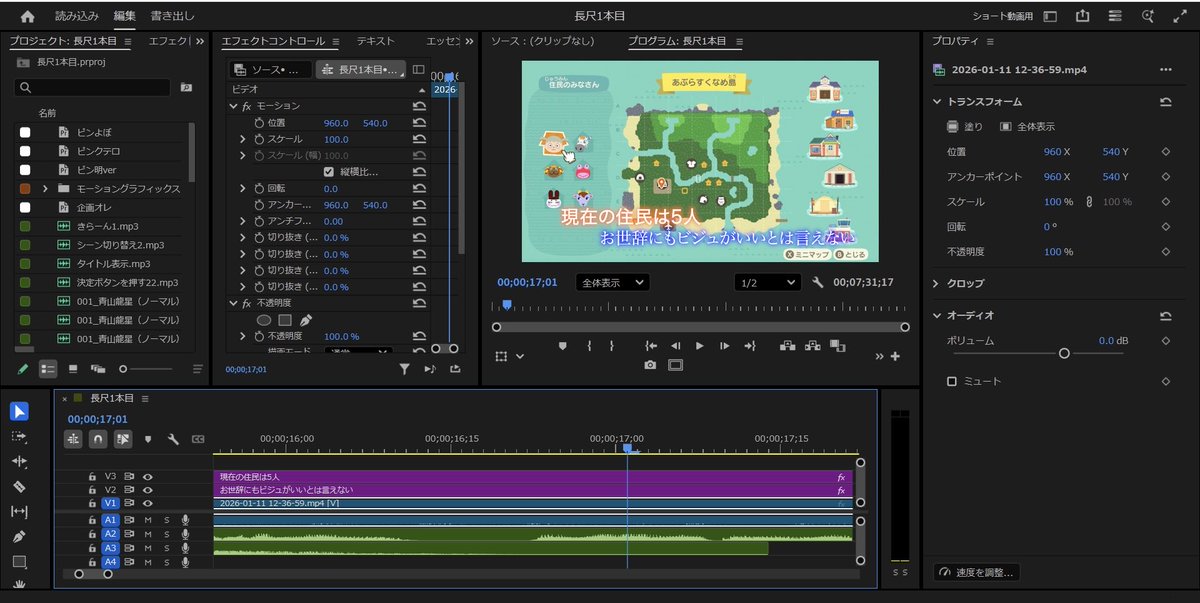Viewport: 1200px width, 603px height.
Task: Open the button editor plus icon
Action: click(895, 356)
